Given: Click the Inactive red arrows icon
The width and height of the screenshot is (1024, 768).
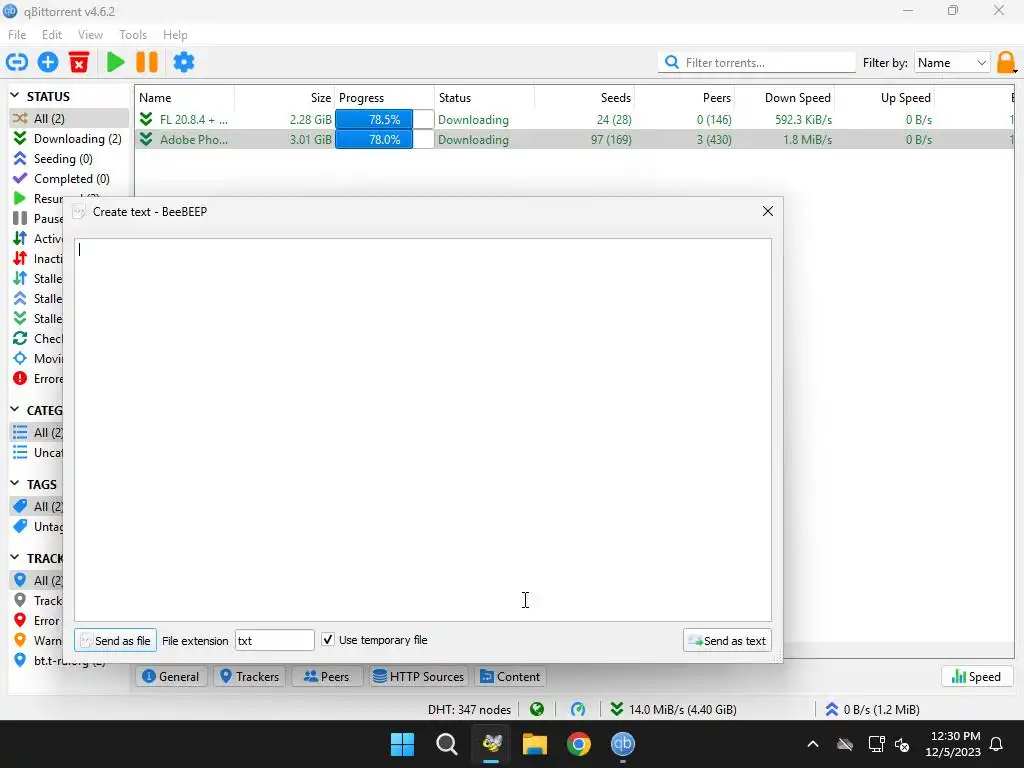Looking at the screenshot, I should pyautogui.click(x=20, y=259).
